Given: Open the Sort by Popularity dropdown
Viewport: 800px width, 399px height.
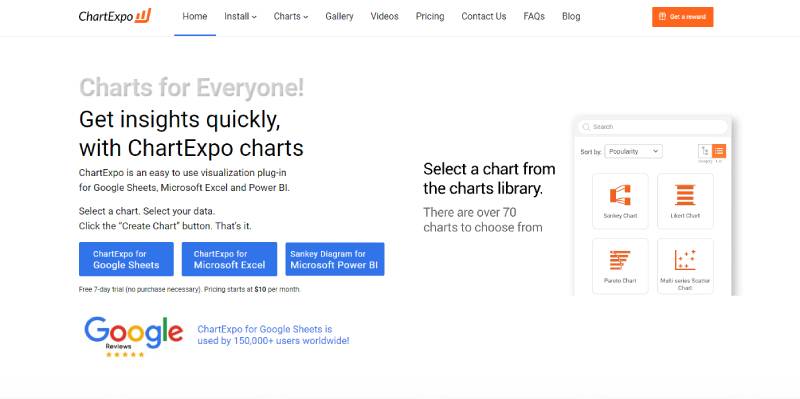Looking at the screenshot, I should [633, 152].
